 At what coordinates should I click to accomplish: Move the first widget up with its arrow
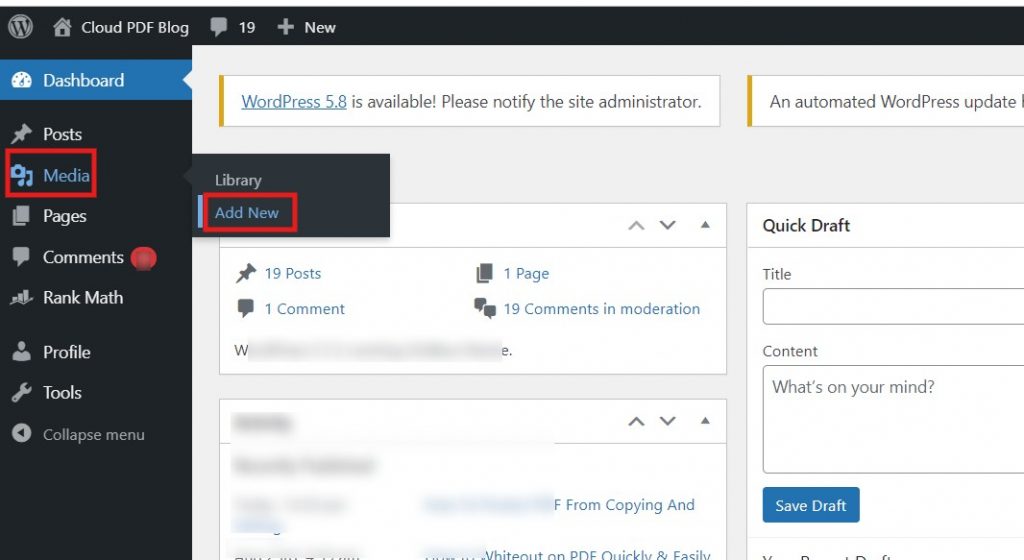pos(636,225)
